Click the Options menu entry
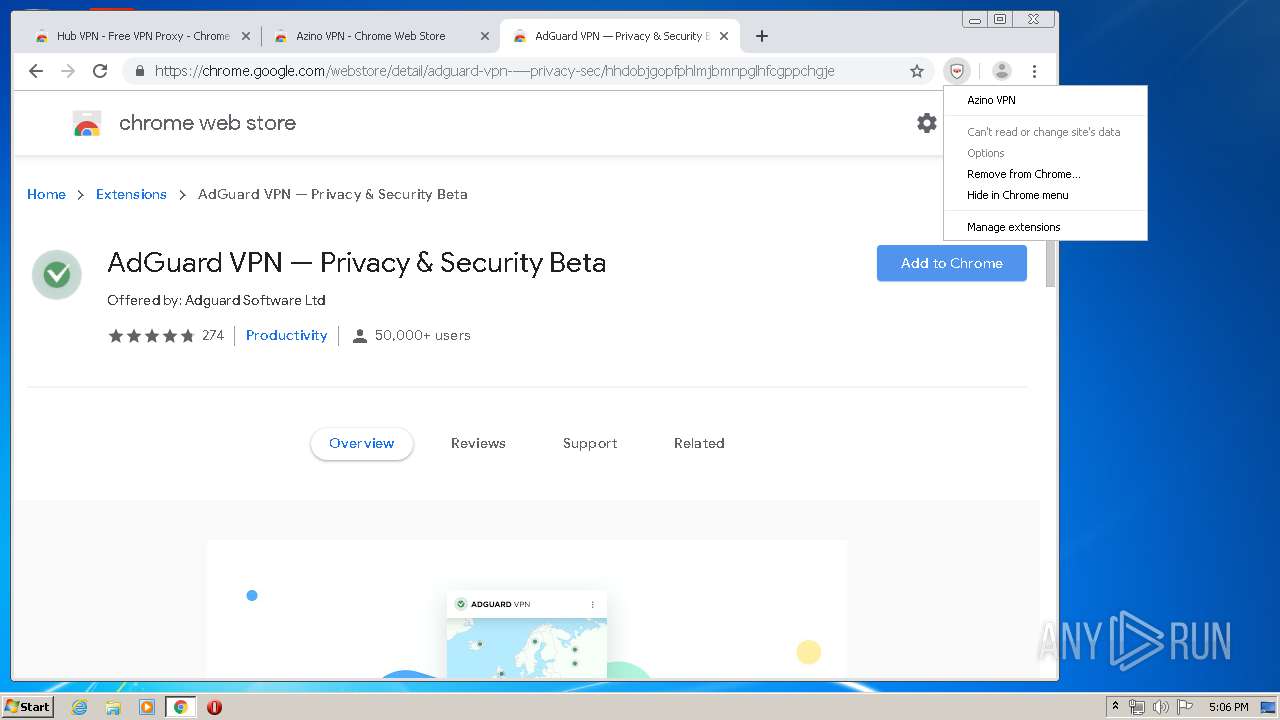 coord(1045,153)
